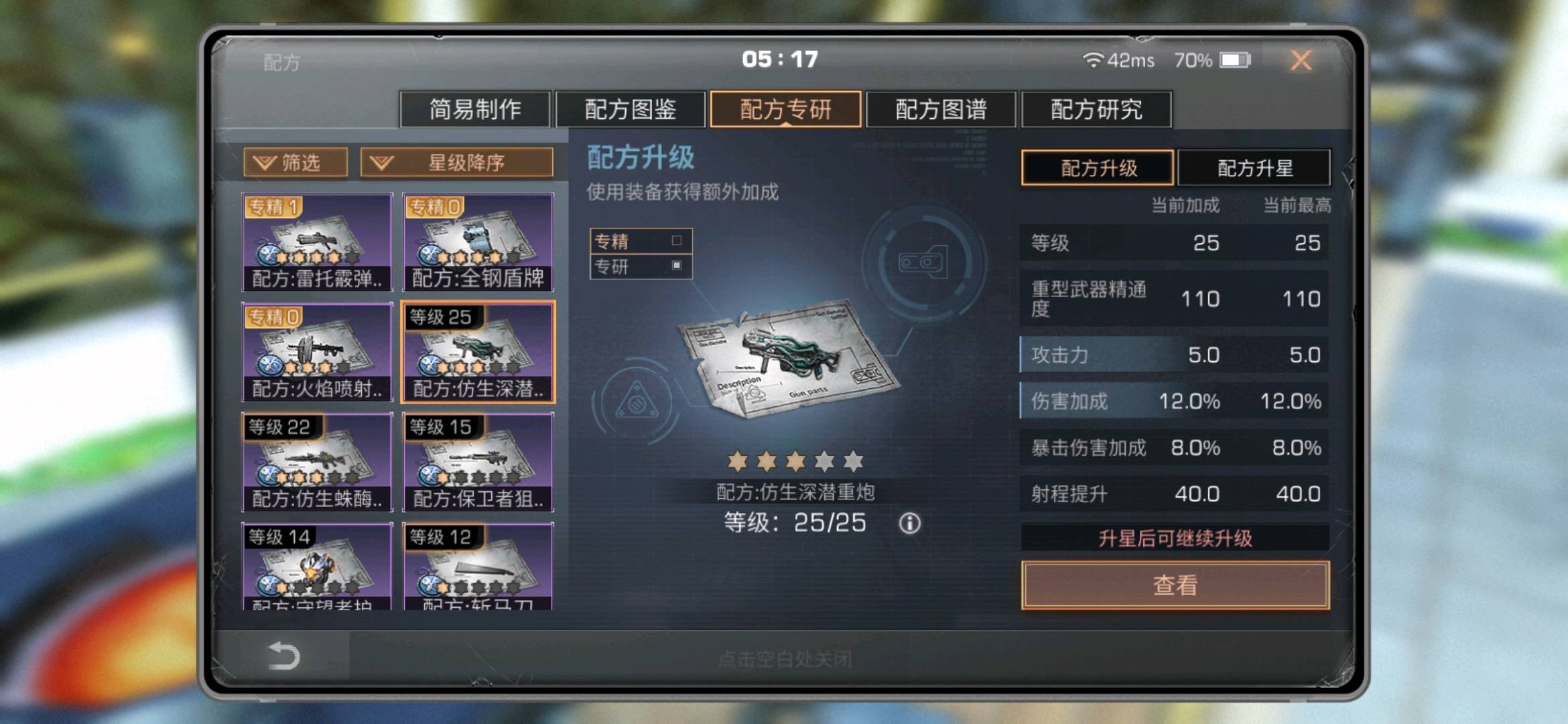This screenshot has height=724, width=1568.
Task: Open the 筛选 filter dropdown
Action: [x=296, y=162]
